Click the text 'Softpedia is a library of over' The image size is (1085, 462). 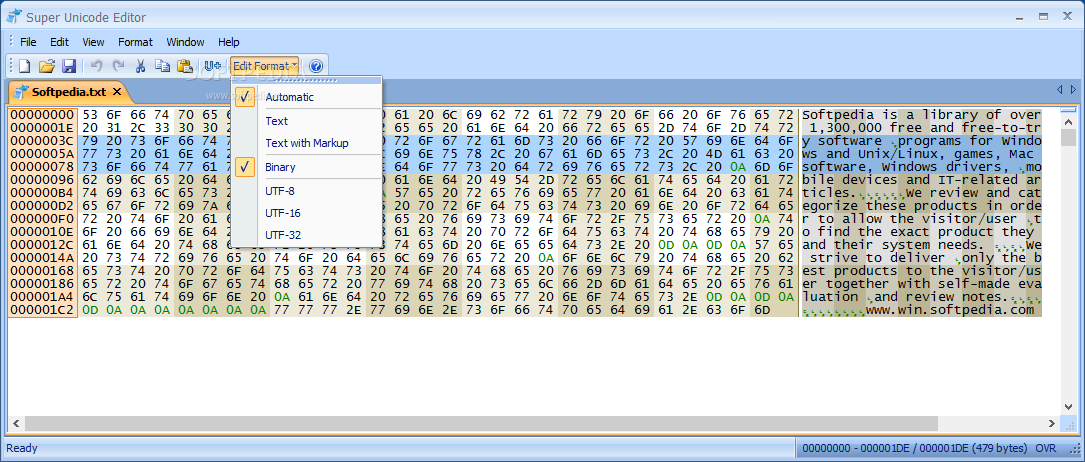click(921, 115)
